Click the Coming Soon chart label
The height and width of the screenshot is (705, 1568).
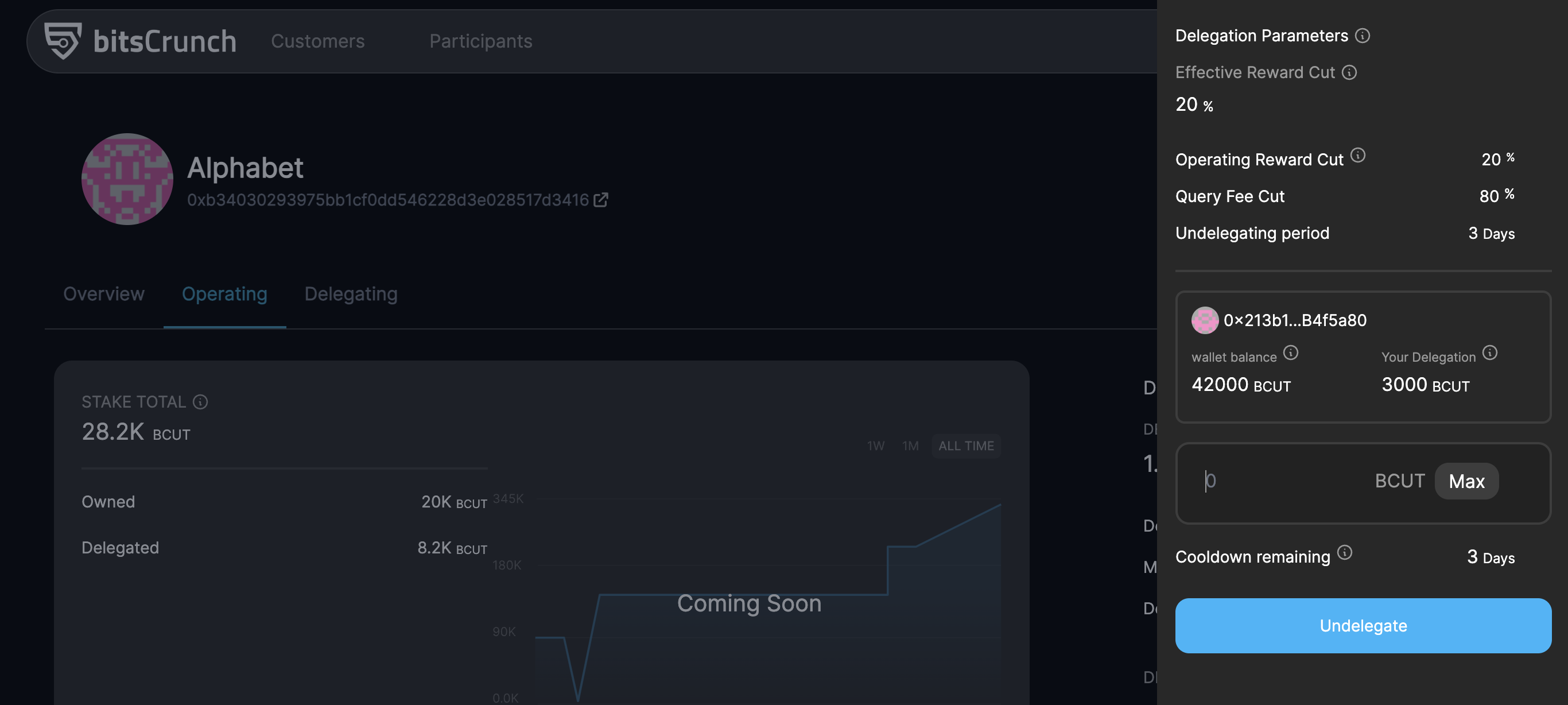[x=750, y=603]
